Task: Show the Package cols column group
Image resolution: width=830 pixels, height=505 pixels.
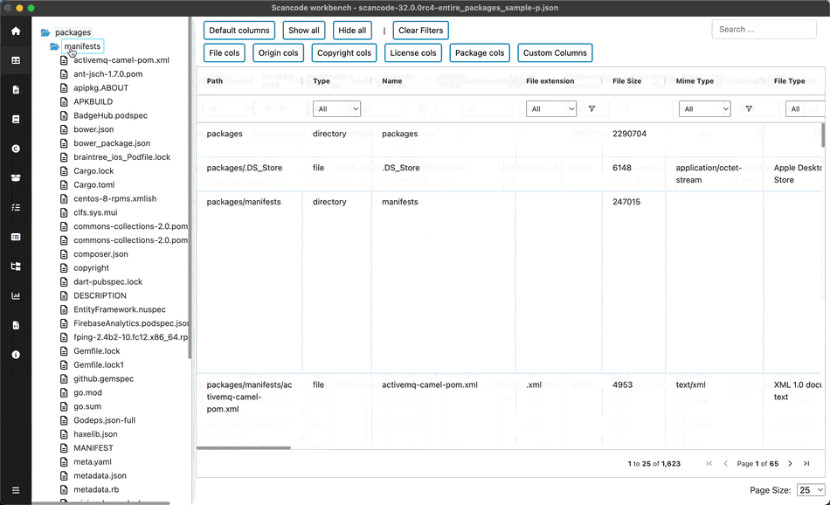Action: coord(480,53)
